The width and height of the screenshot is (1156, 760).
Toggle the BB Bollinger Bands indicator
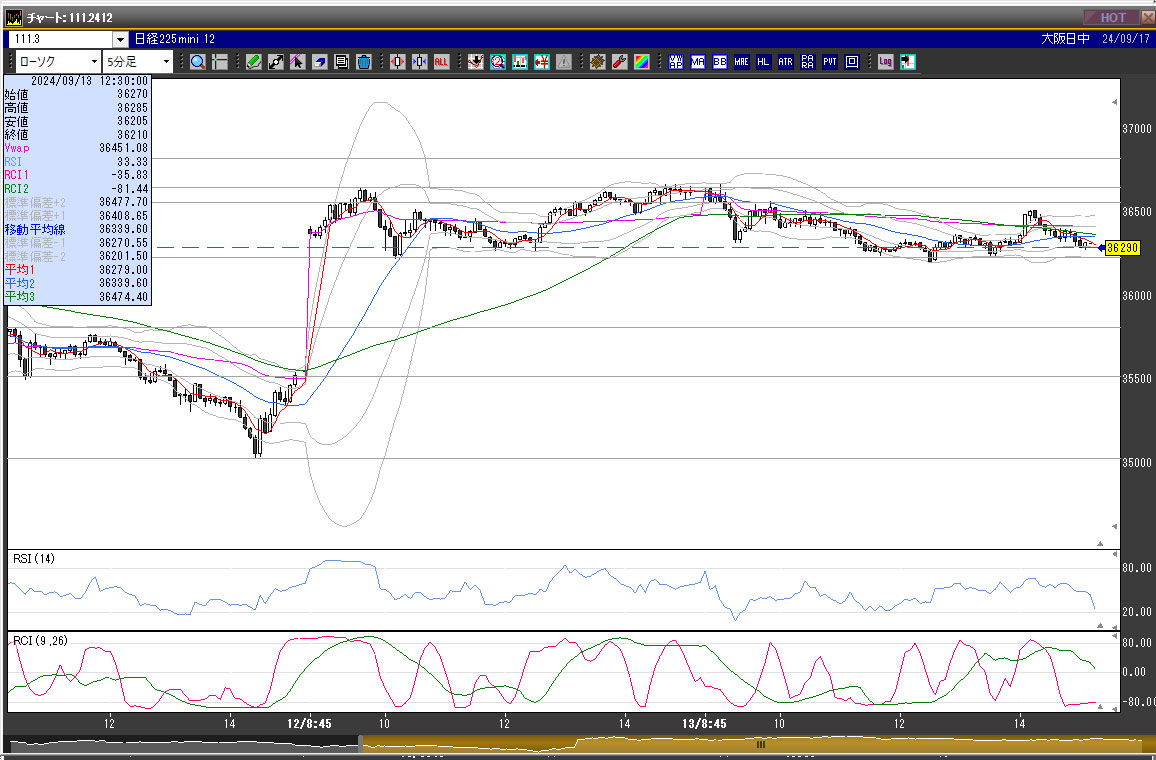tap(720, 62)
